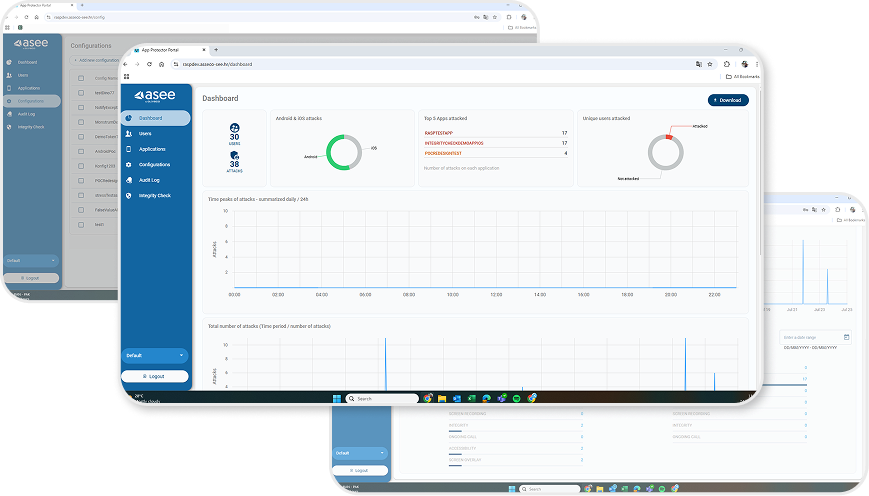Check the test1 configuration row checkbox
869x496 pixels.
80,225
